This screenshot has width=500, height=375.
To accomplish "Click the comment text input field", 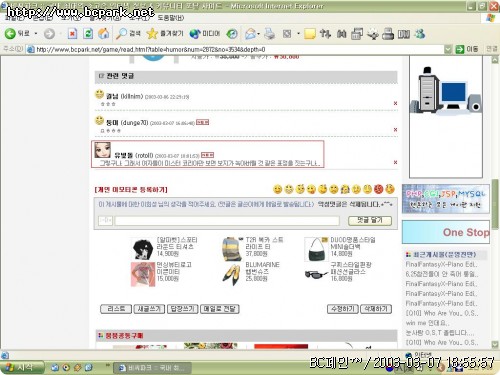I will (x=227, y=220).
